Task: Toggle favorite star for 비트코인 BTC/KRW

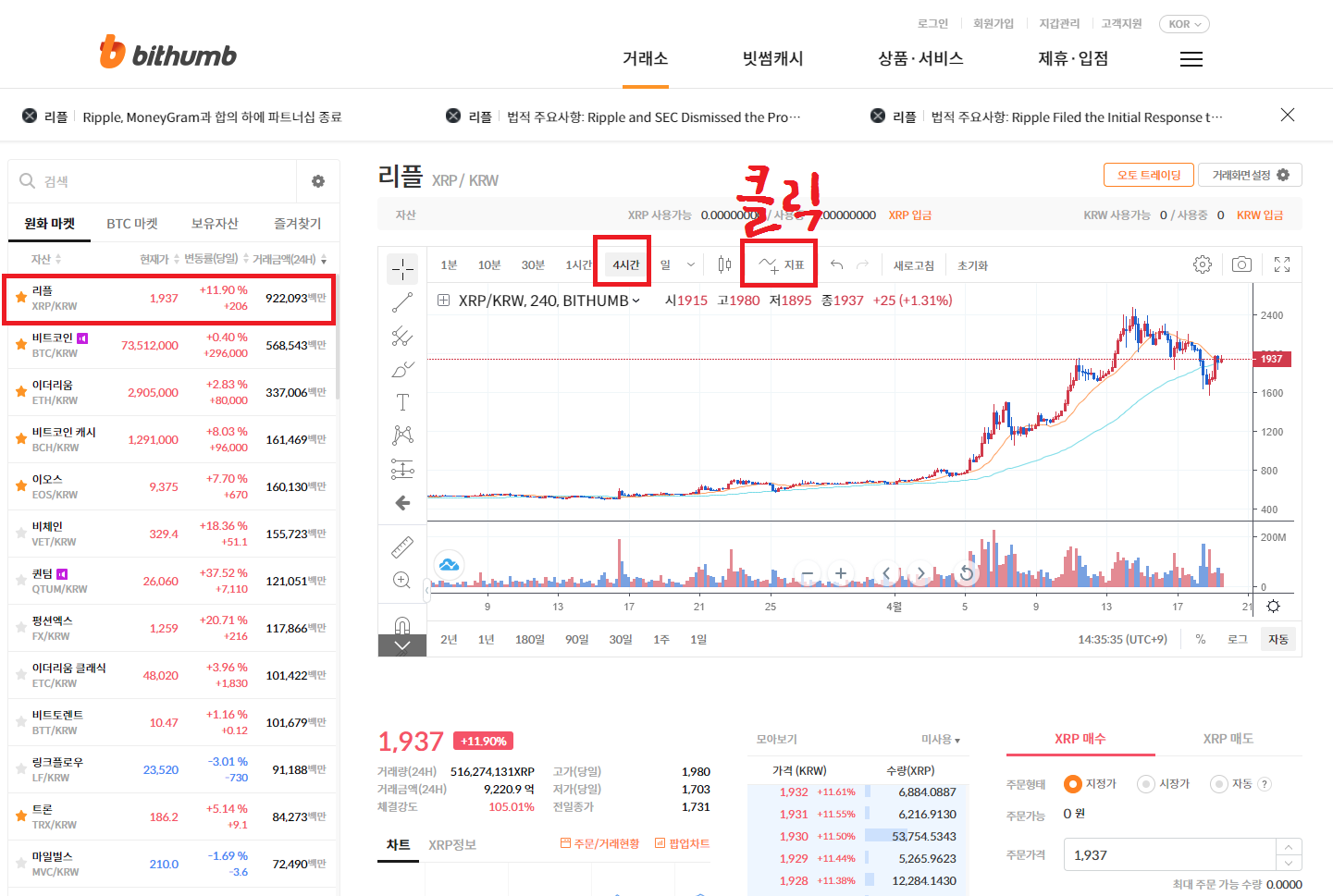Action: point(20,345)
